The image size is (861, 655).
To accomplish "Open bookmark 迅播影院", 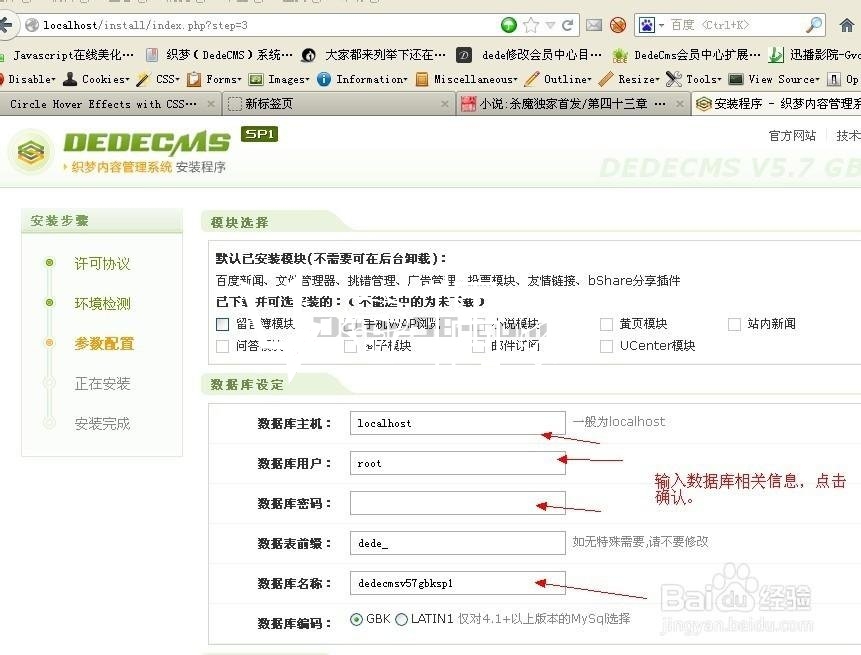I will (x=814, y=55).
